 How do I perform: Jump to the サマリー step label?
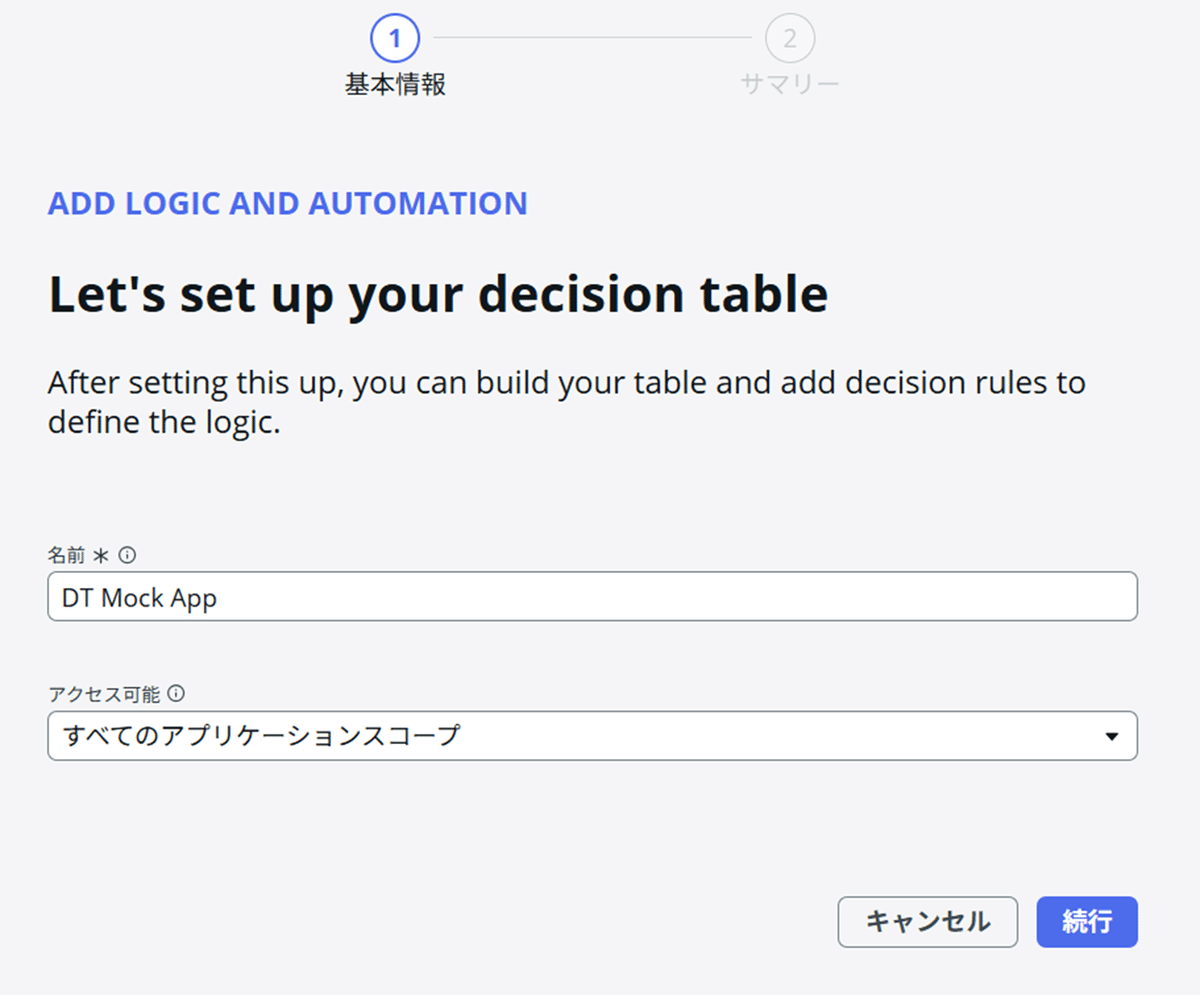pyautogui.click(x=790, y=84)
